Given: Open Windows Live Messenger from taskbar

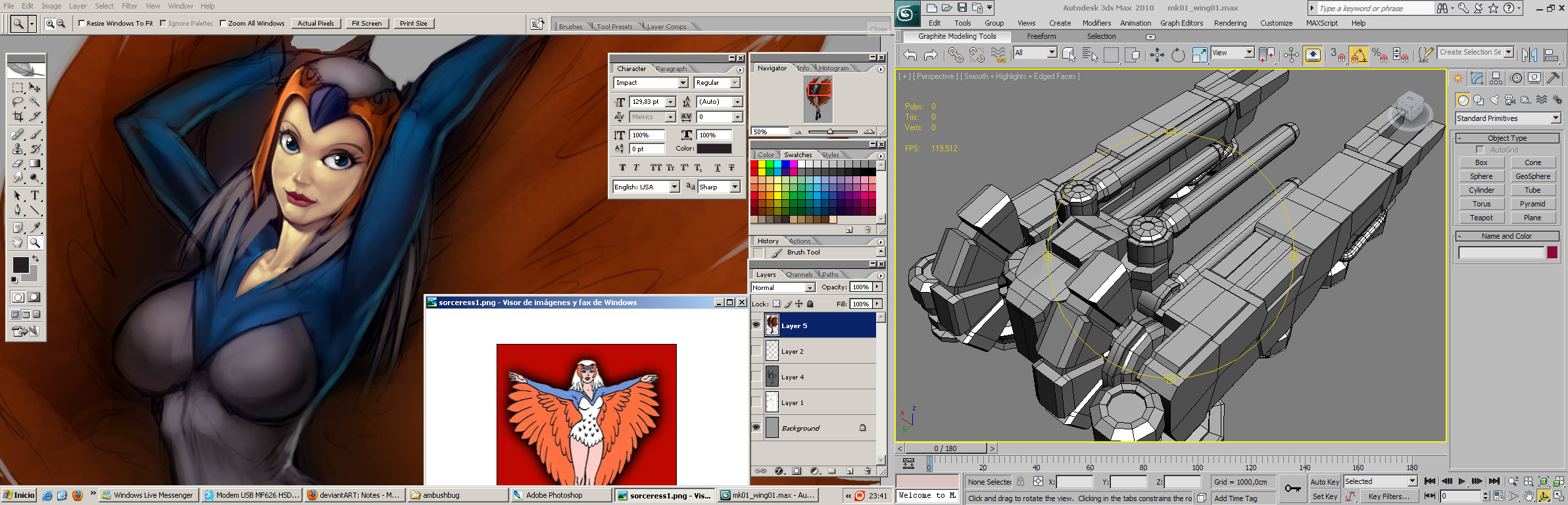Looking at the screenshot, I should [149, 495].
